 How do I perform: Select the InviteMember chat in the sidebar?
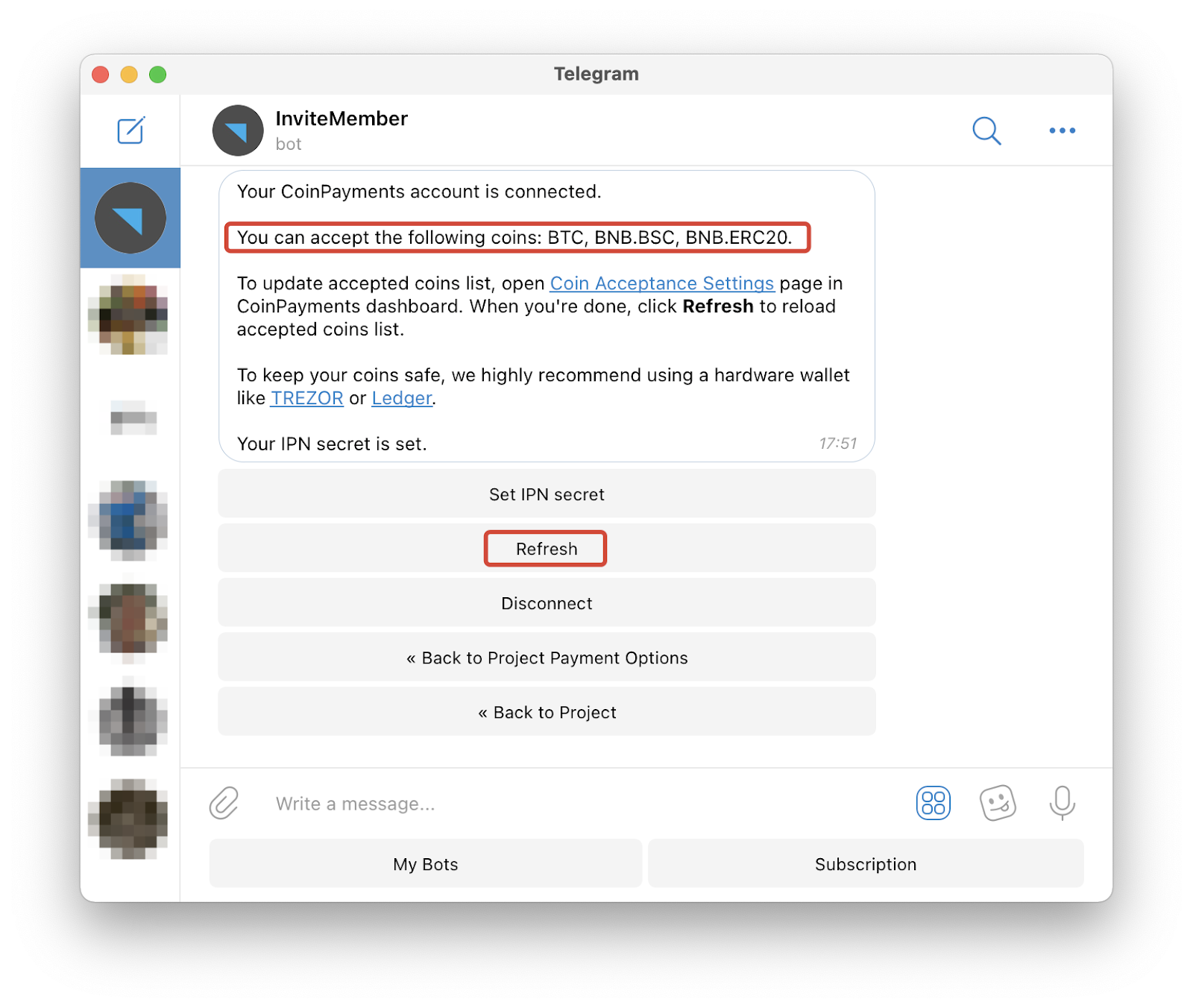[x=130, y=218]
